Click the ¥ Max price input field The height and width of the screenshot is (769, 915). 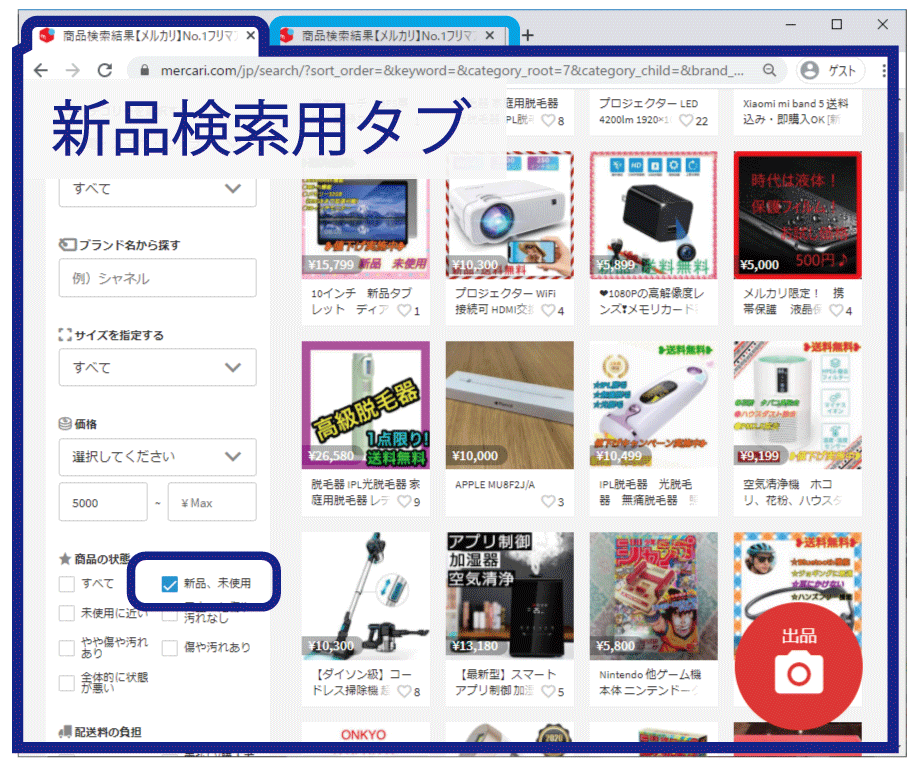211,503
